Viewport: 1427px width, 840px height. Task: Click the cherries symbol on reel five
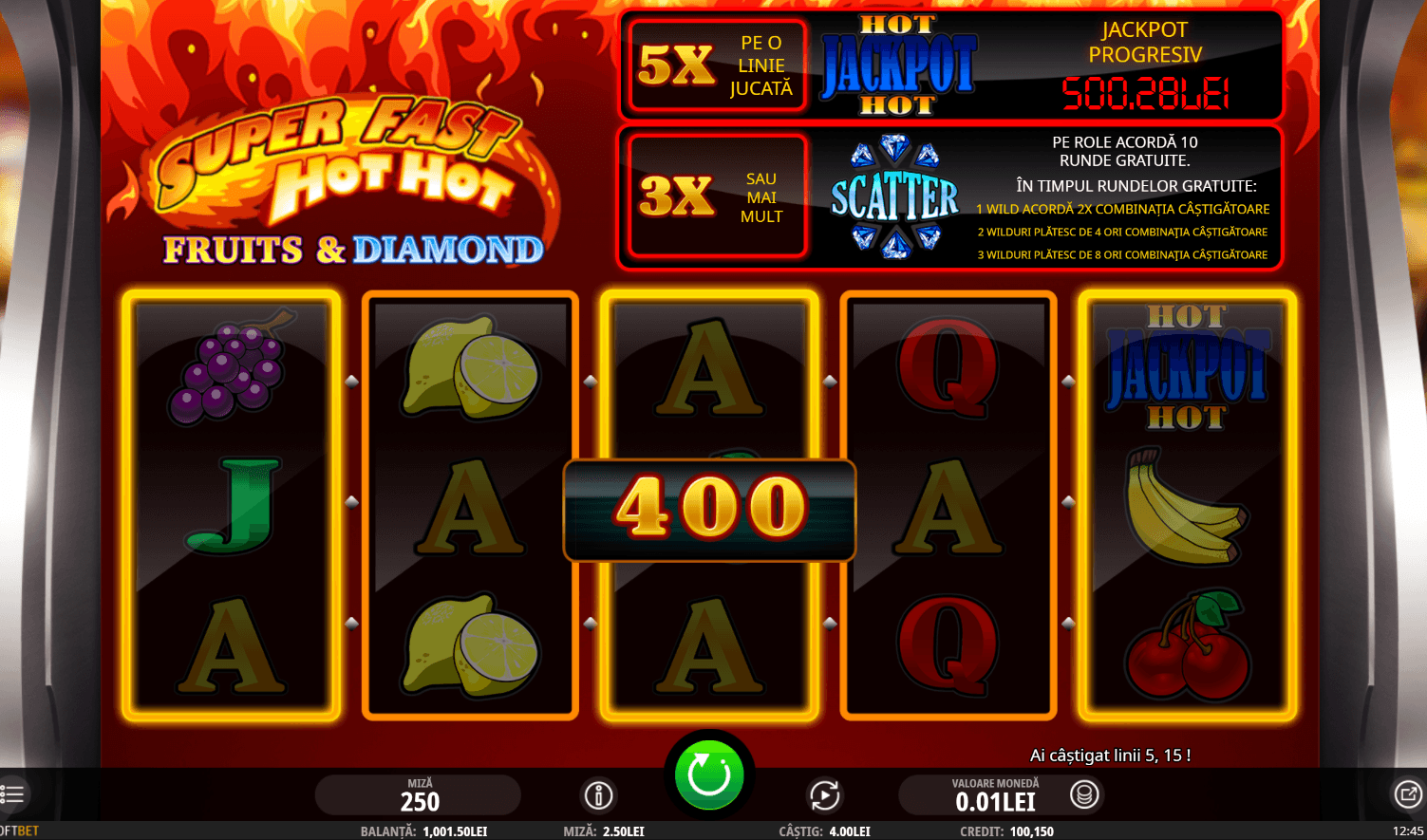[x=1187, y=644]
